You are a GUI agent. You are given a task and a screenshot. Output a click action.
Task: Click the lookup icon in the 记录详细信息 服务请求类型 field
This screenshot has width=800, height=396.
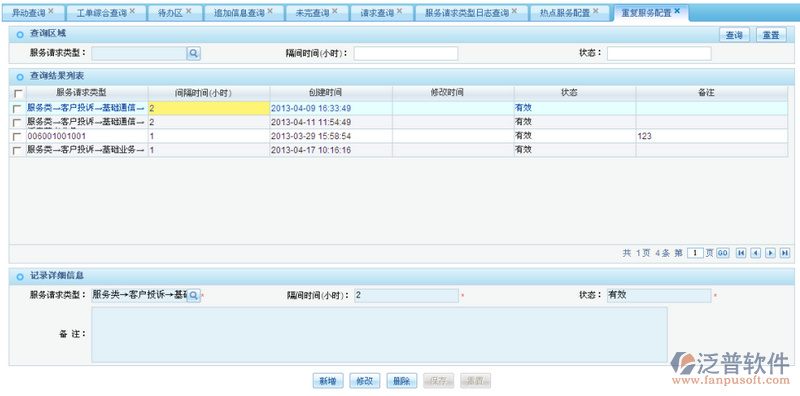194,296
